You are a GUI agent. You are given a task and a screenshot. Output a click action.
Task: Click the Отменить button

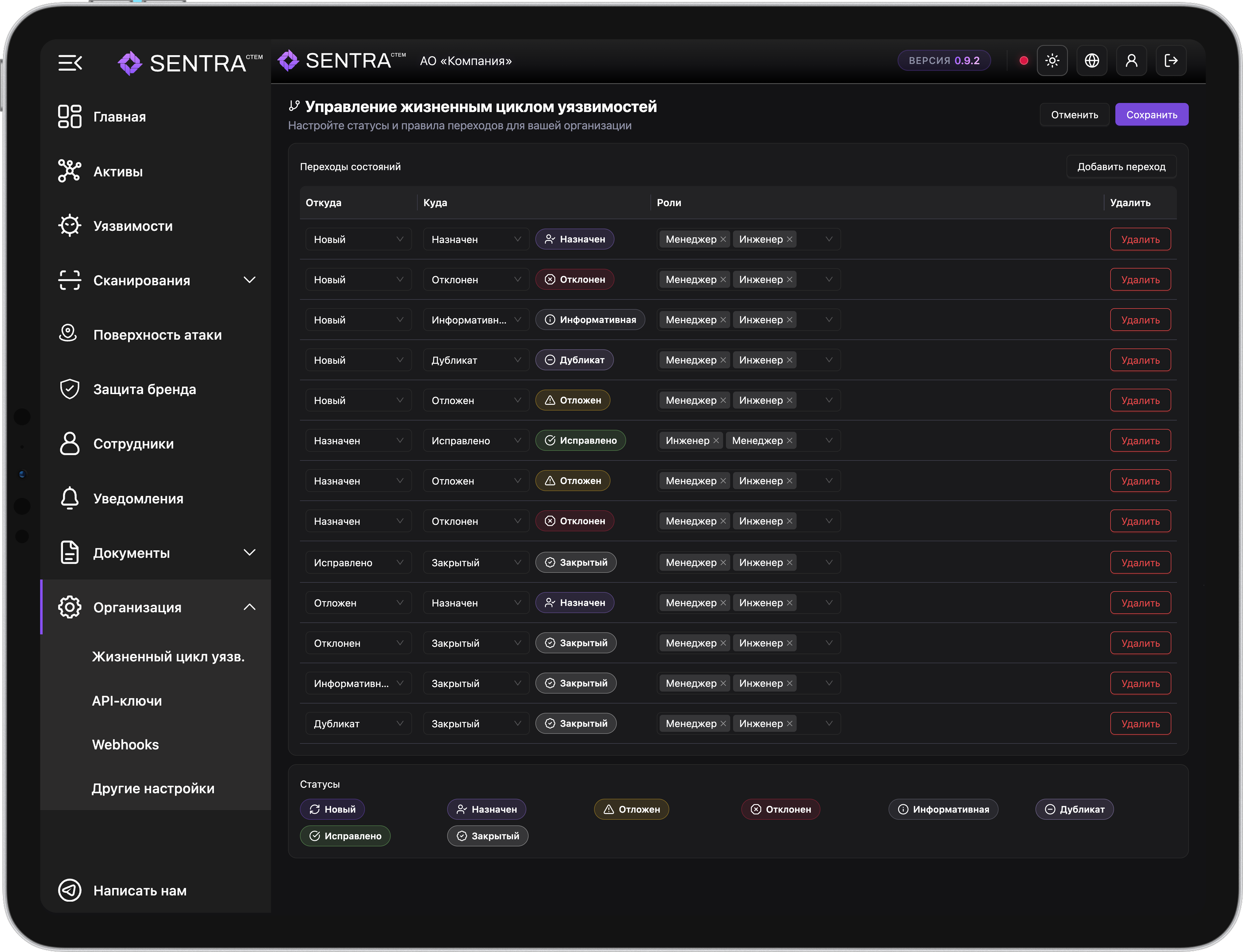point(1075,114)
